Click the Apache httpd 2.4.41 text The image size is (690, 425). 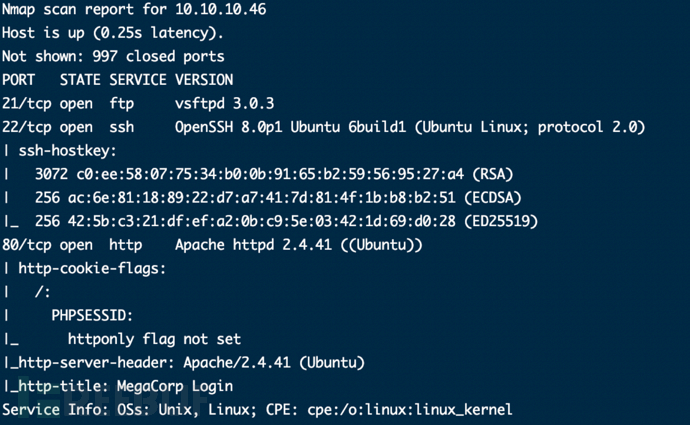253,245
